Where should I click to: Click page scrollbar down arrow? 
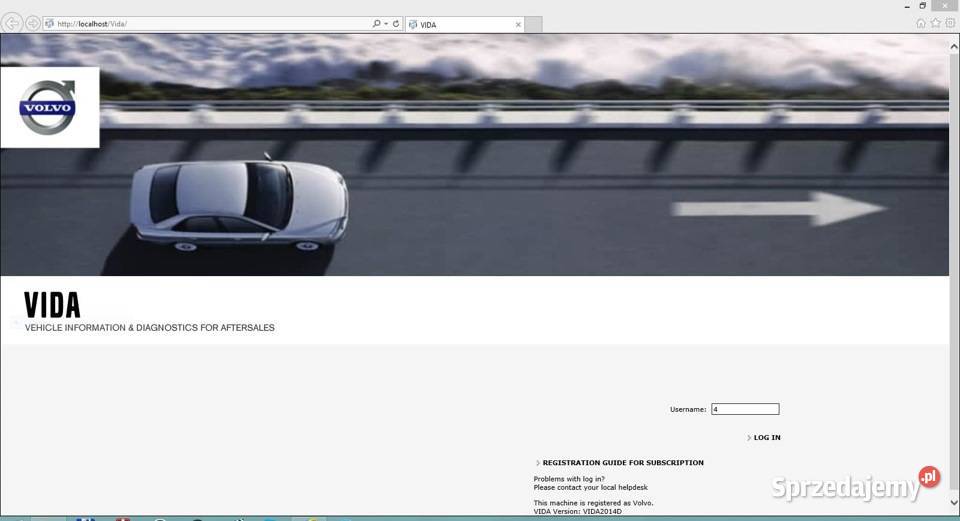[954, 503]
